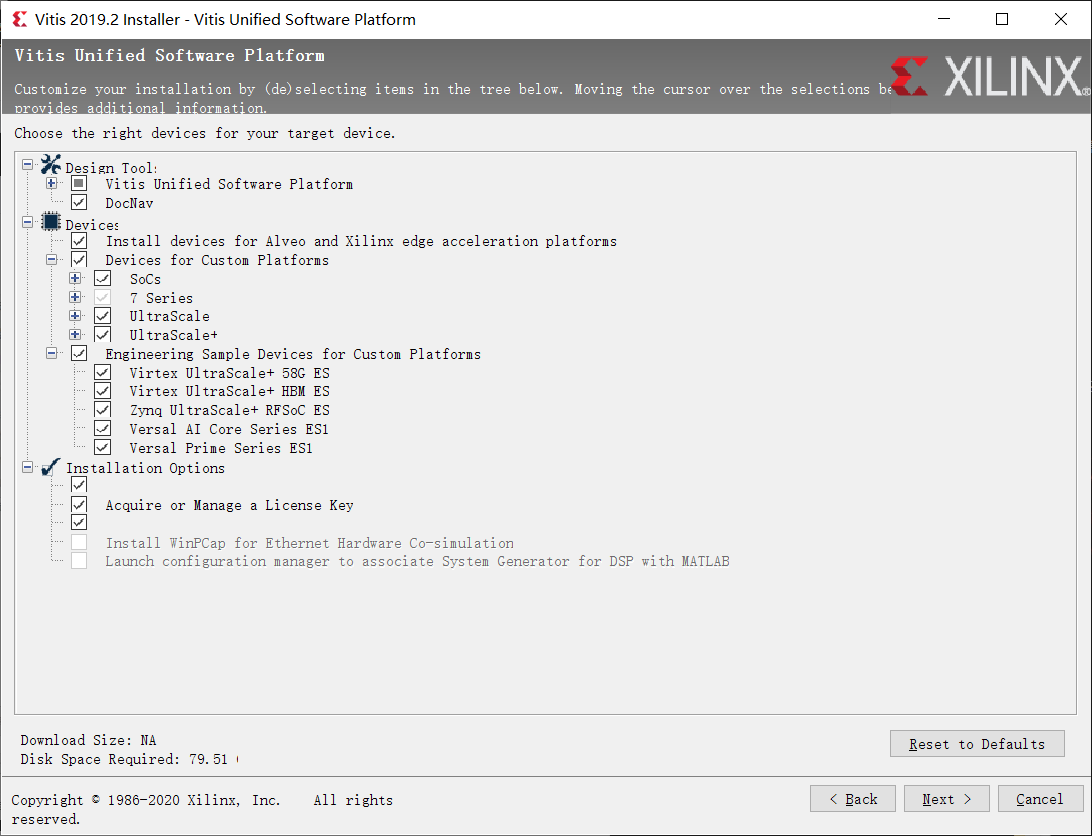
Task: Collapse the Devices tree node
Action: pos(27,222)
